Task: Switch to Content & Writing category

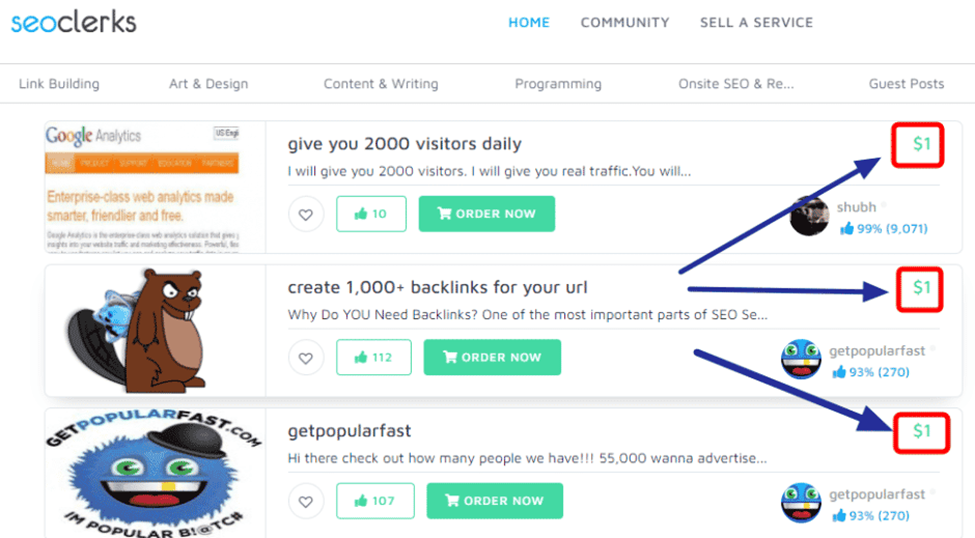Action: [x=381, y=84]
